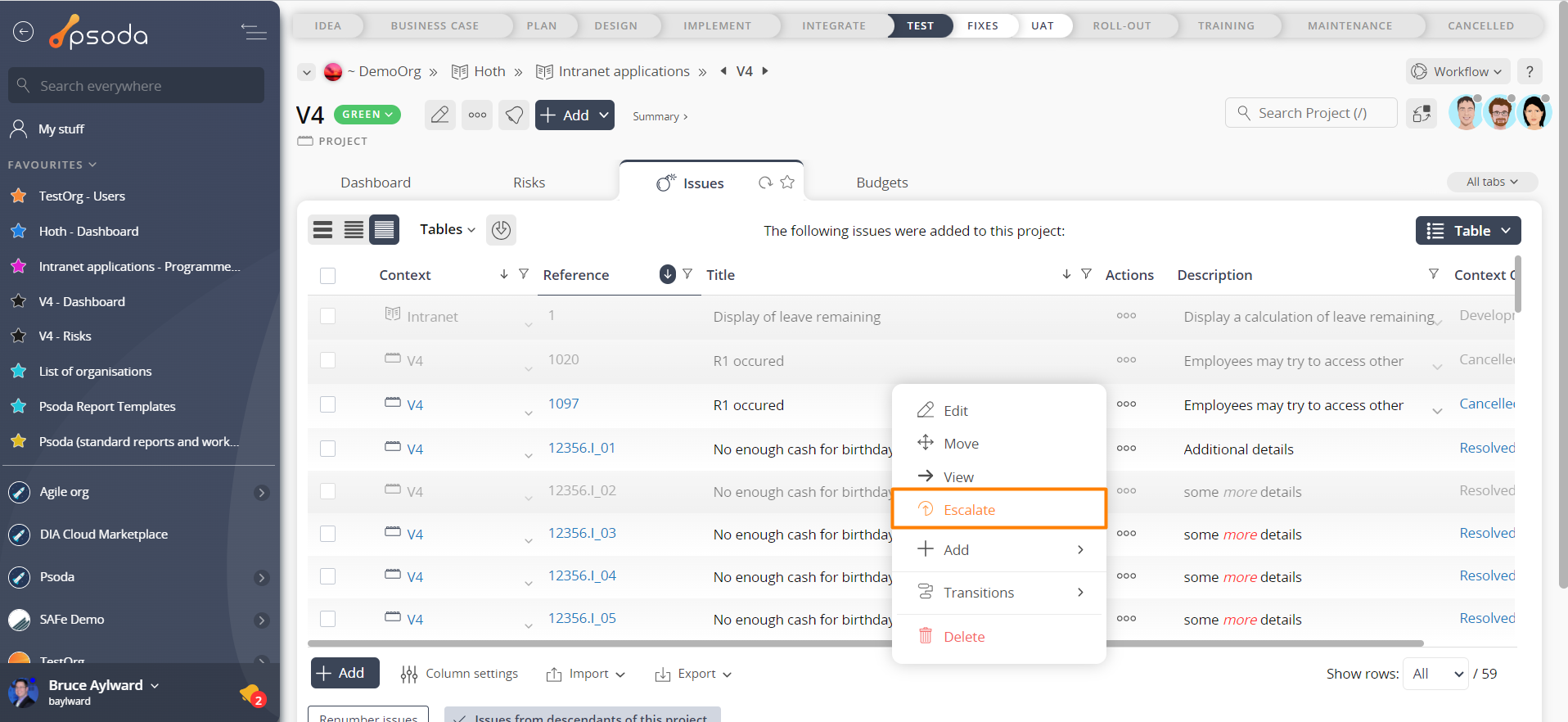Viewport: 1568px width, 722px height.
Task: Click the horizontal scrollbar under the table
Action: pos(865,643)
